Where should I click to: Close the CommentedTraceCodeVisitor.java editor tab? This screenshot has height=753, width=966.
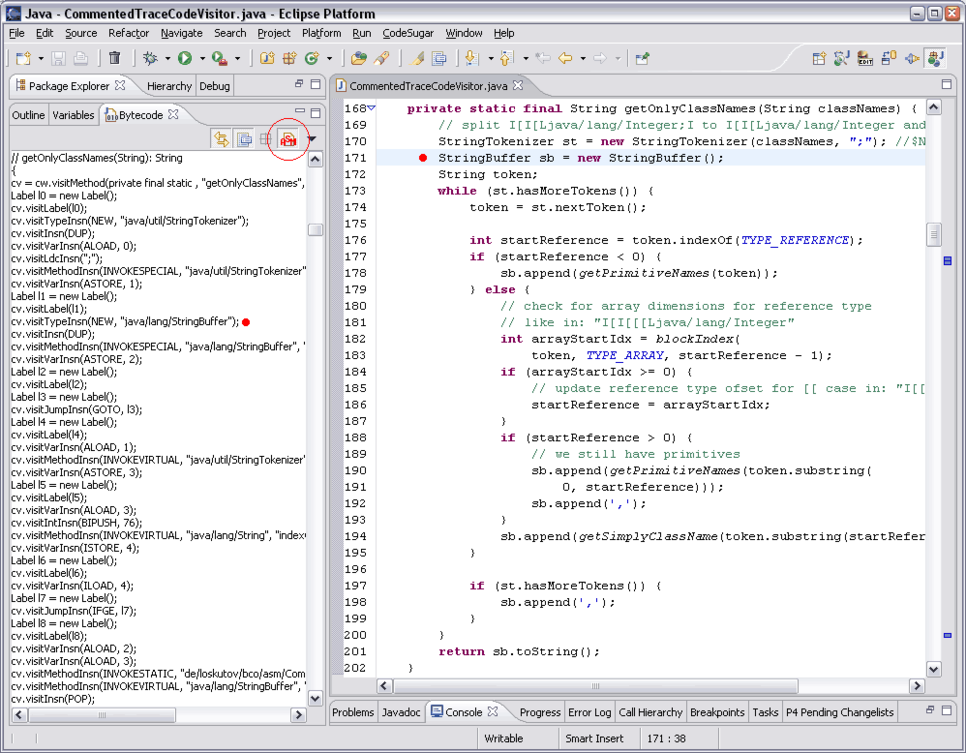(518, 85)
